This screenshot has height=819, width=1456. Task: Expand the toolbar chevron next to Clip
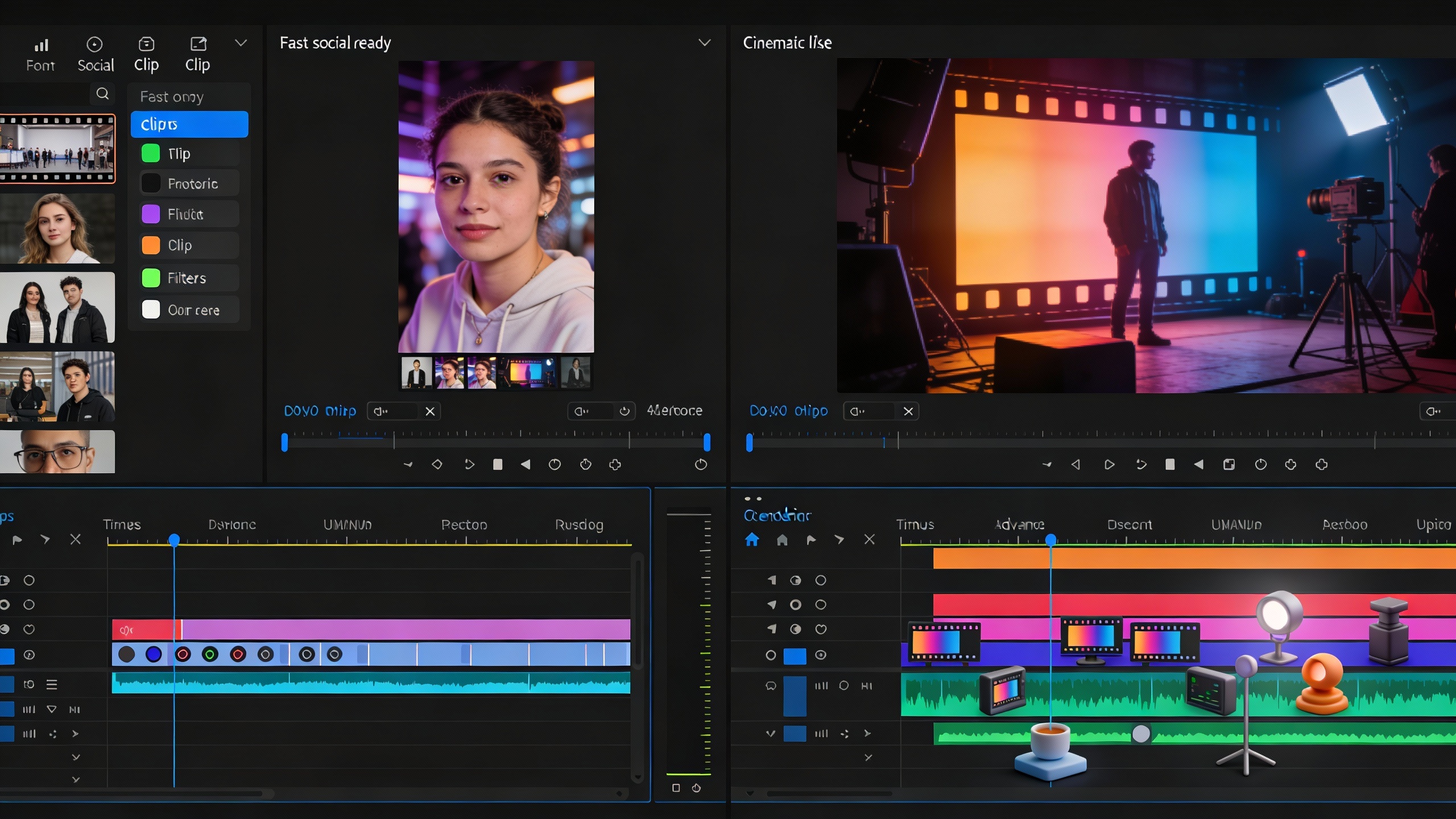pyautogui.click(x=241, y=43)
